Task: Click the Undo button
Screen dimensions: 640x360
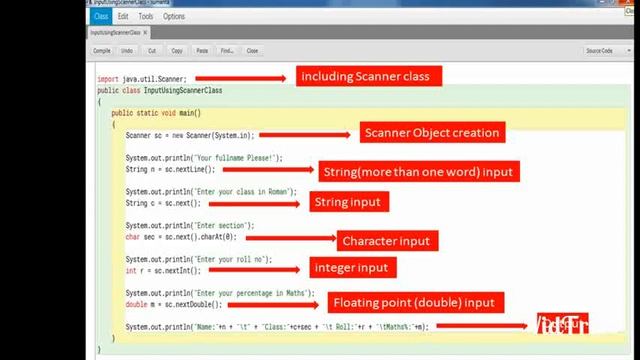Action: click(127, 51)
